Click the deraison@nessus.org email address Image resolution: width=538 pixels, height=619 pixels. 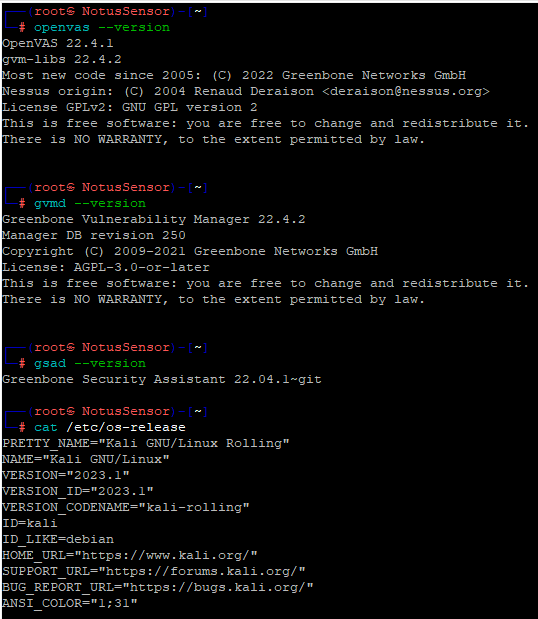[x=406, y=92]
